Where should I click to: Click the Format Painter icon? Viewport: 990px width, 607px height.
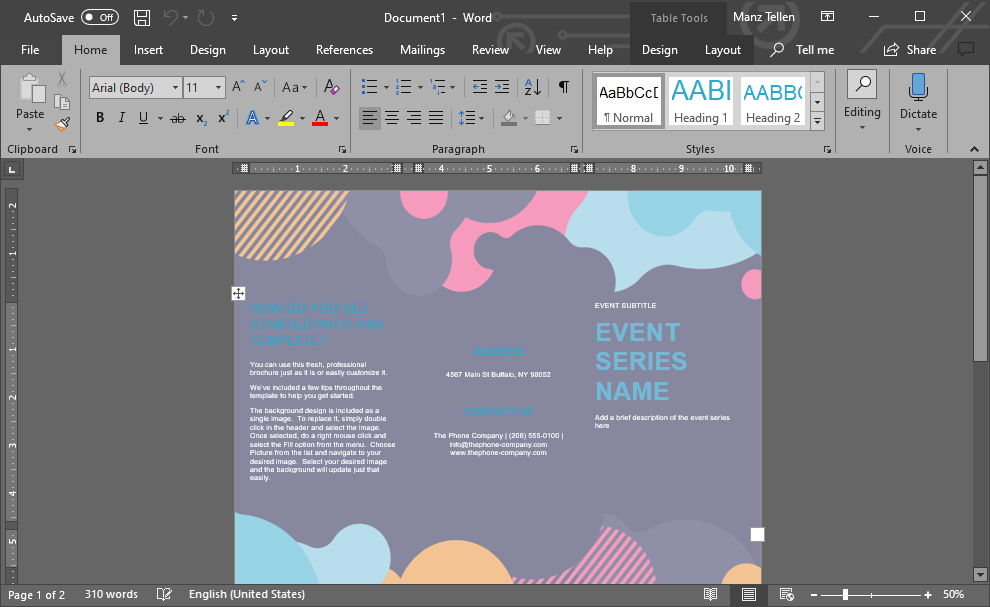[x=62, y=124]
